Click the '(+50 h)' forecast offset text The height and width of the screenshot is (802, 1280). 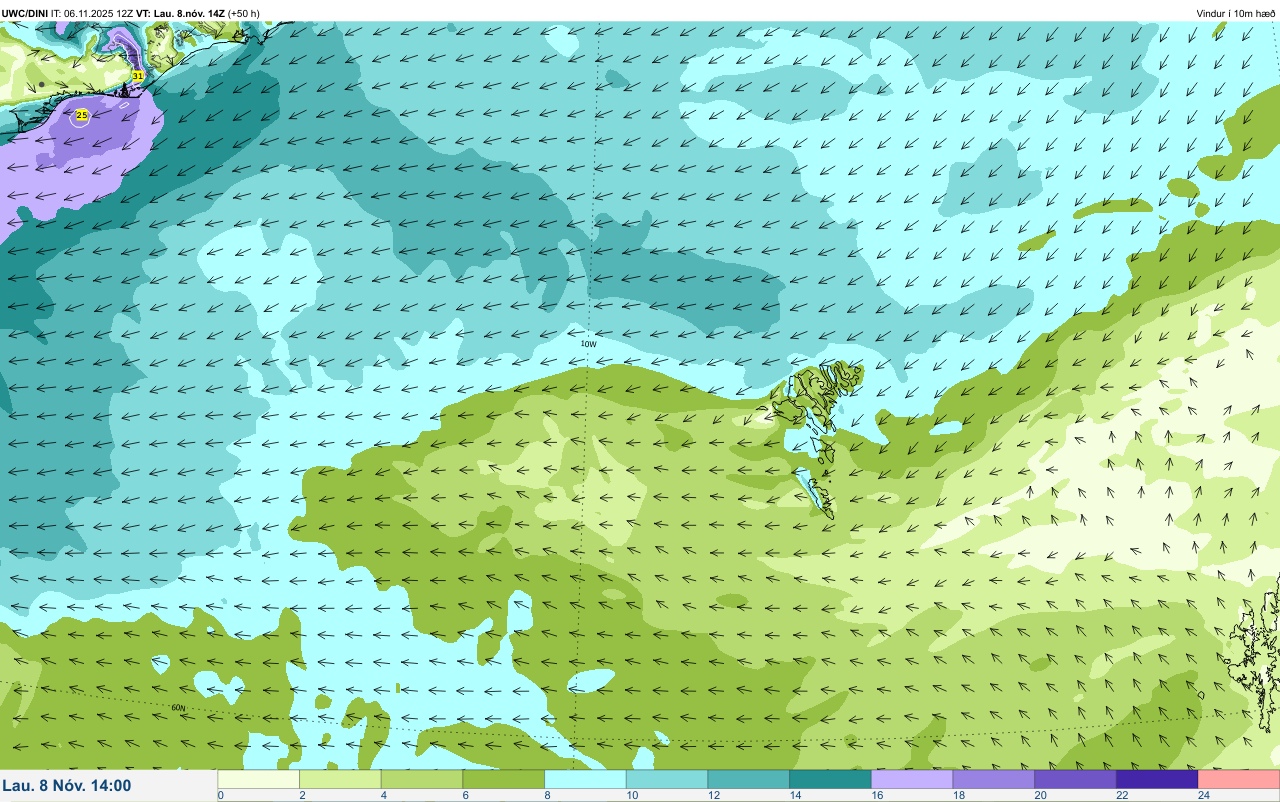244,14
